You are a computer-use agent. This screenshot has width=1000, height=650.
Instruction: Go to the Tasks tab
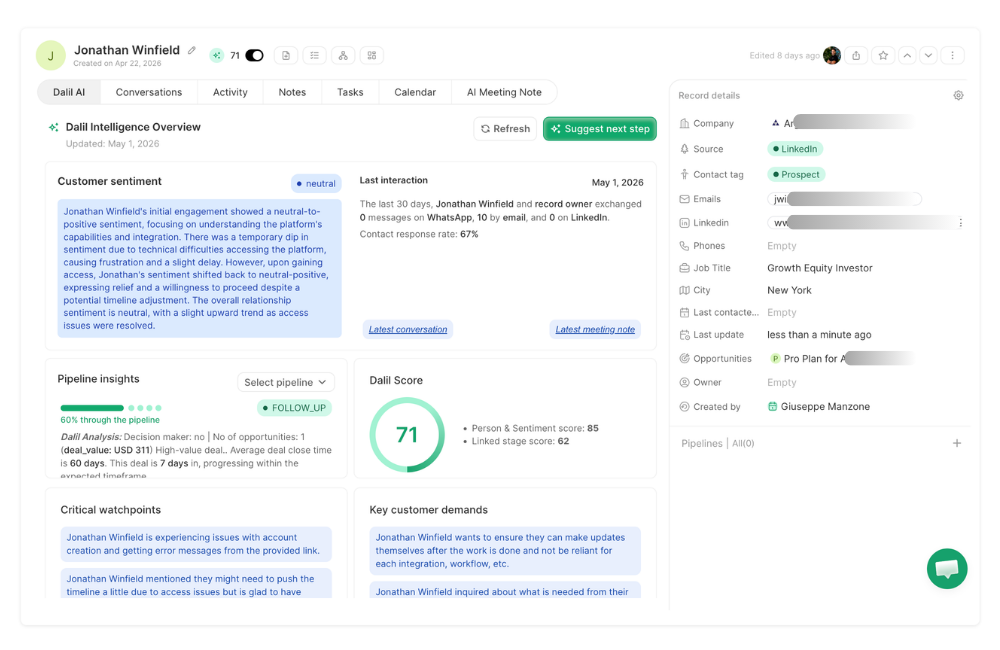(350, 92)
